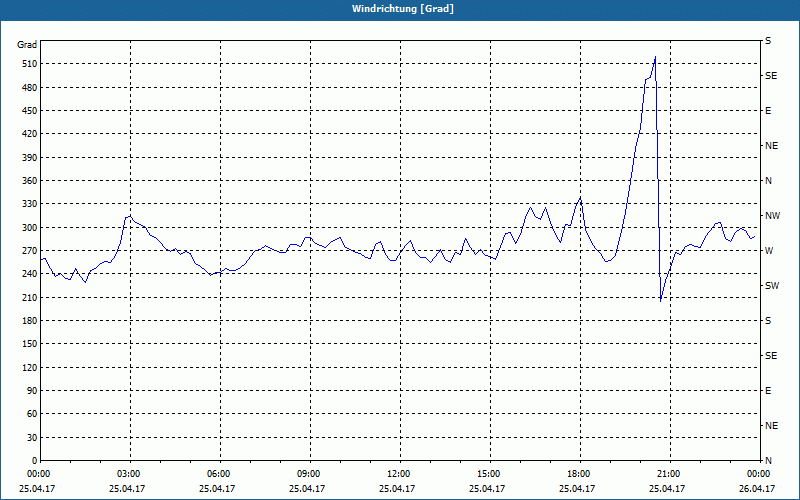The width and height of the screenshot is (800, 500).
Task: Pick the 18:00 time label
Action: pyautogui.click(x=578, y=474)
